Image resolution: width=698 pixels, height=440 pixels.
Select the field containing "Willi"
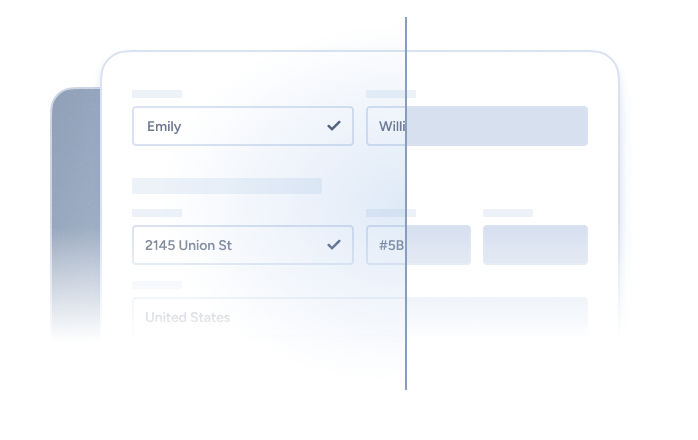pyautogui.click(x=476, y=126)
